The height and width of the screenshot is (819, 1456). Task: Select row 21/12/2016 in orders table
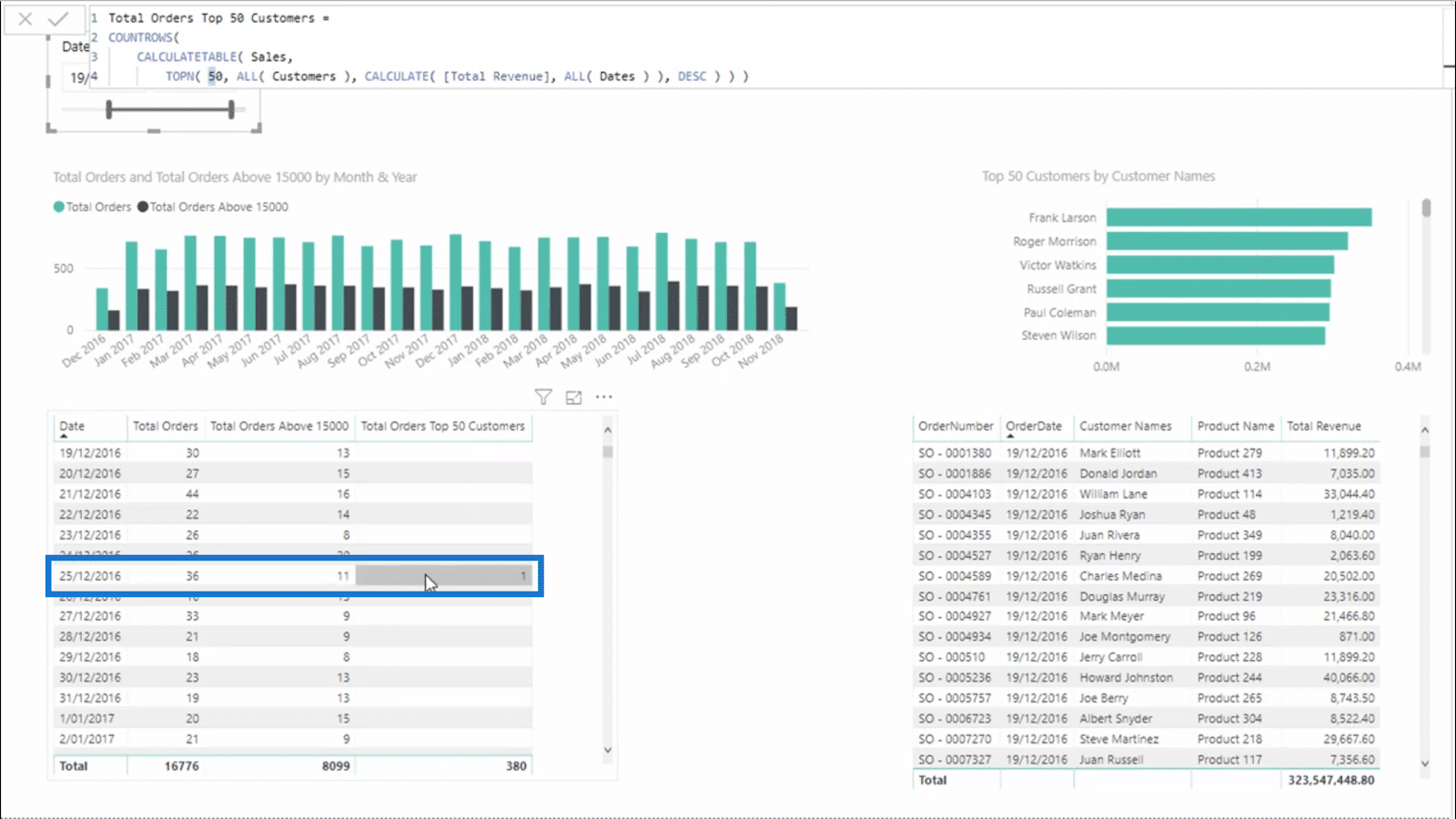[293, 493]
